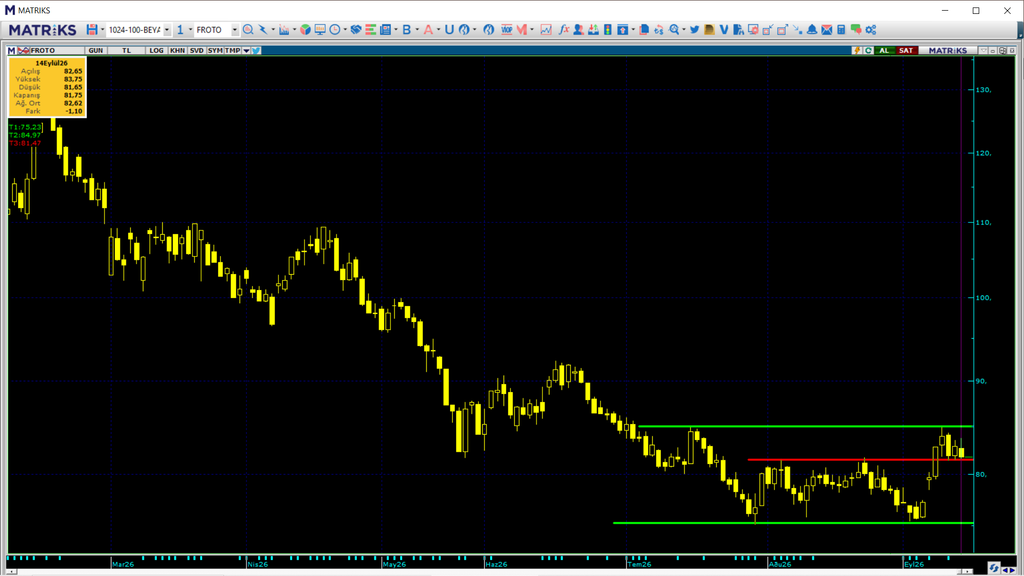Open the chat bubbles icon
The image size is (1024, 576).
tap(856, 30)
